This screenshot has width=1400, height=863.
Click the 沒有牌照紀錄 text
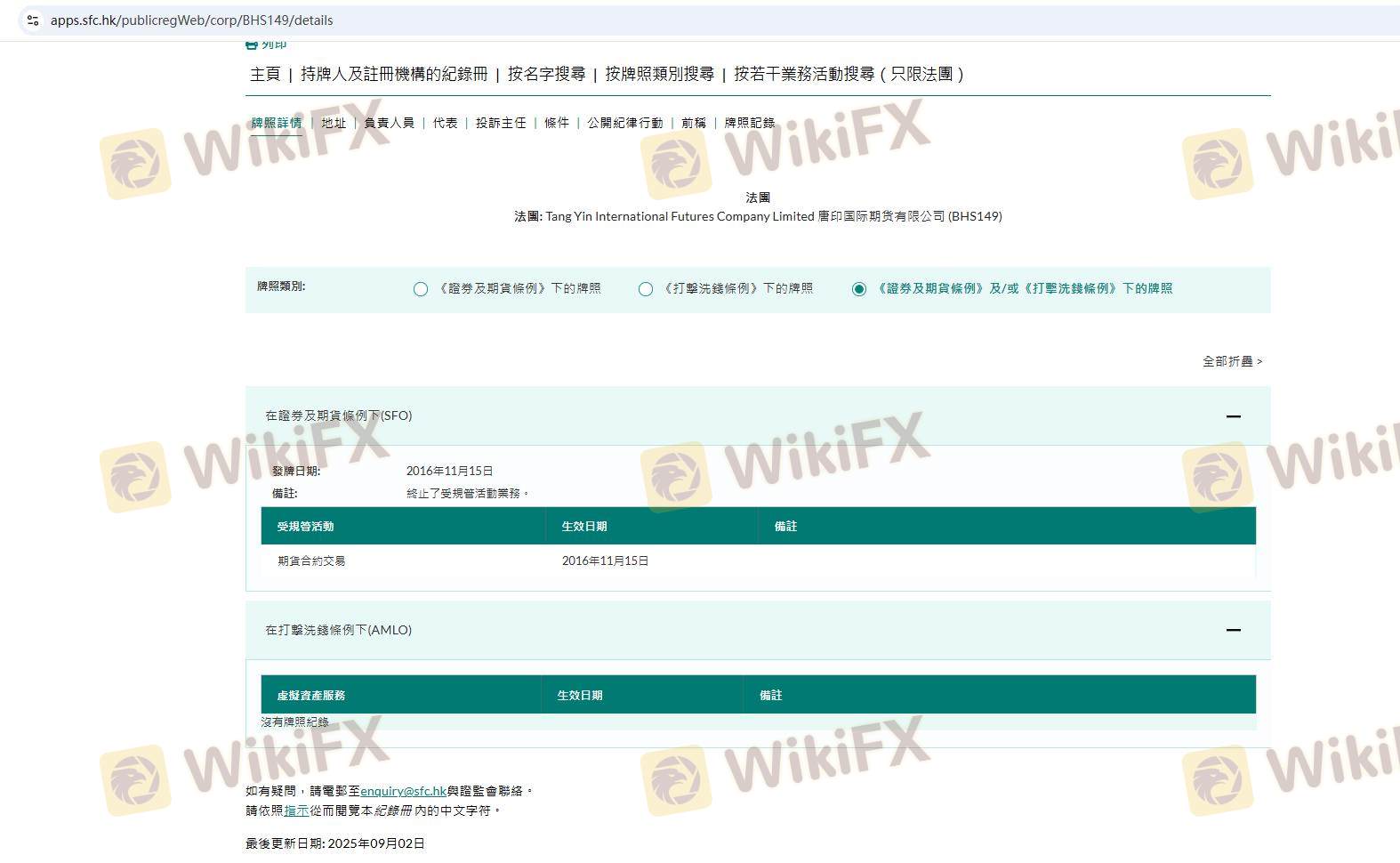click(294, 722)
